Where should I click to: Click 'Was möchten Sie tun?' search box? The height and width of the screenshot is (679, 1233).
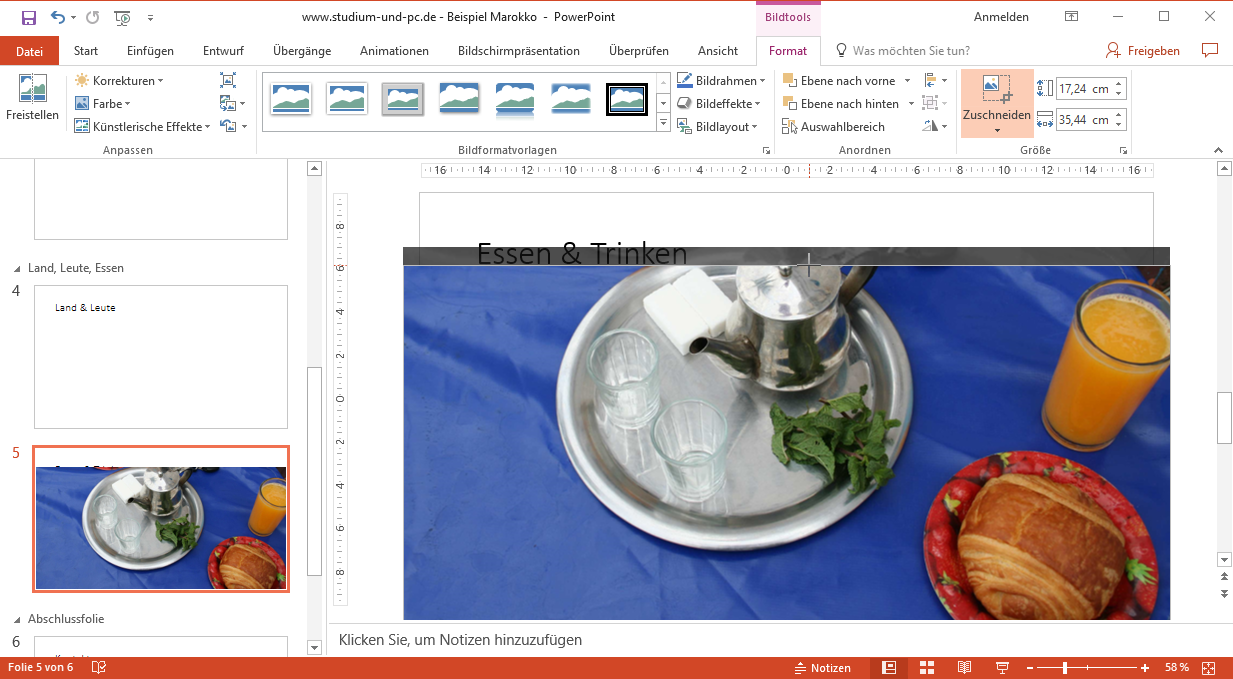pos(910,51)
